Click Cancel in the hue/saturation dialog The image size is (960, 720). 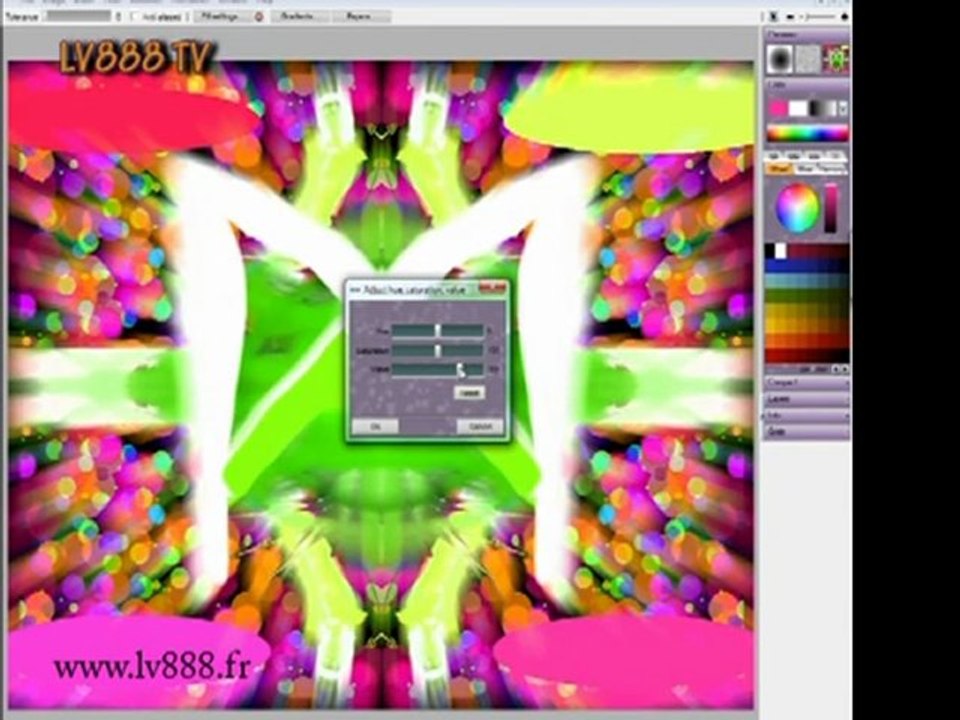click(480, 426)
